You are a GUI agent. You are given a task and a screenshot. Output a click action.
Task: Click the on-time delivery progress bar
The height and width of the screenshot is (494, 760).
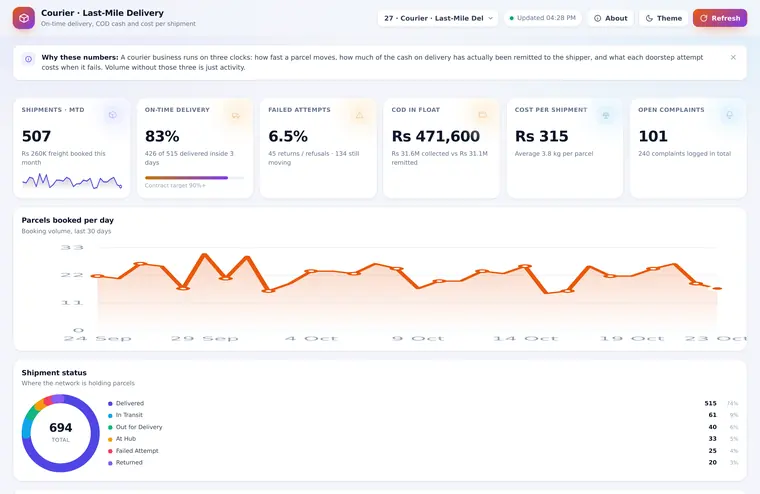[x=194, y=178]
